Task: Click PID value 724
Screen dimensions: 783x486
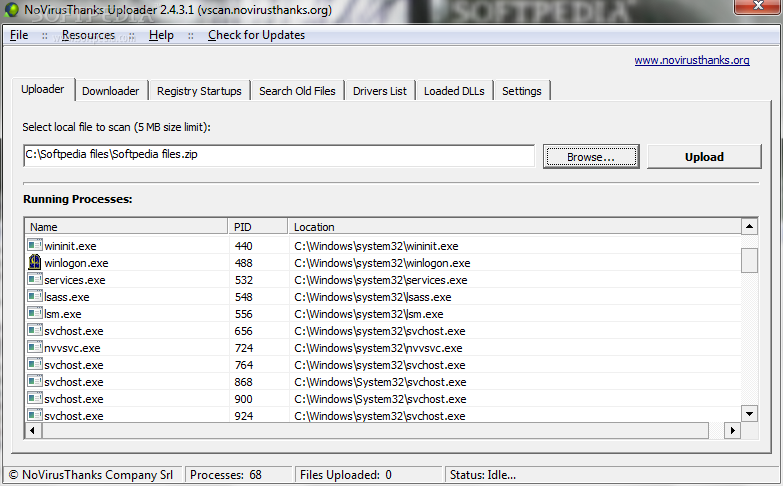Action: point(244,348)
